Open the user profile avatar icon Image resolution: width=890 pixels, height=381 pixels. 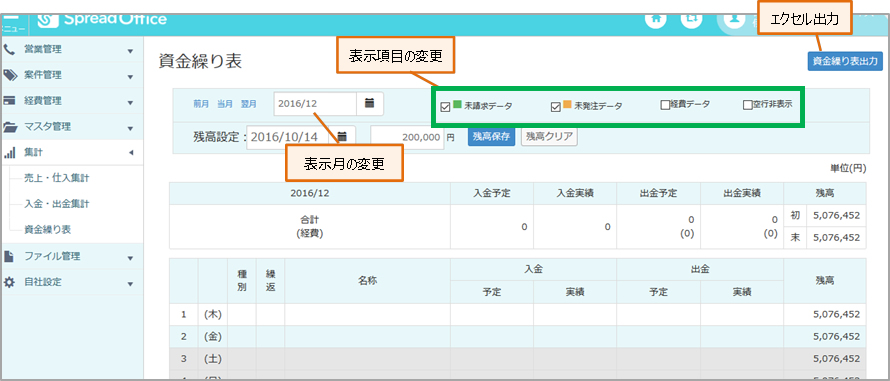[x=734, y=20]
